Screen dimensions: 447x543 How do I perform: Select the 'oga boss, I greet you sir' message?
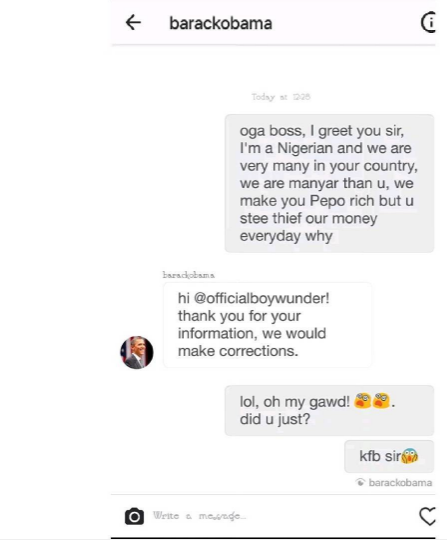pyautogui.click(x=329, y=183)
